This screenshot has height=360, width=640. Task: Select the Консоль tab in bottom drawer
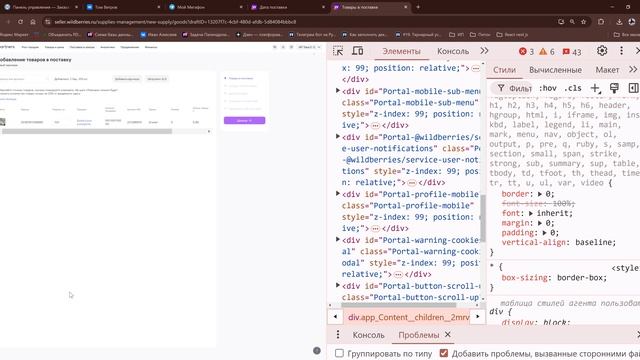pos(368,335)
